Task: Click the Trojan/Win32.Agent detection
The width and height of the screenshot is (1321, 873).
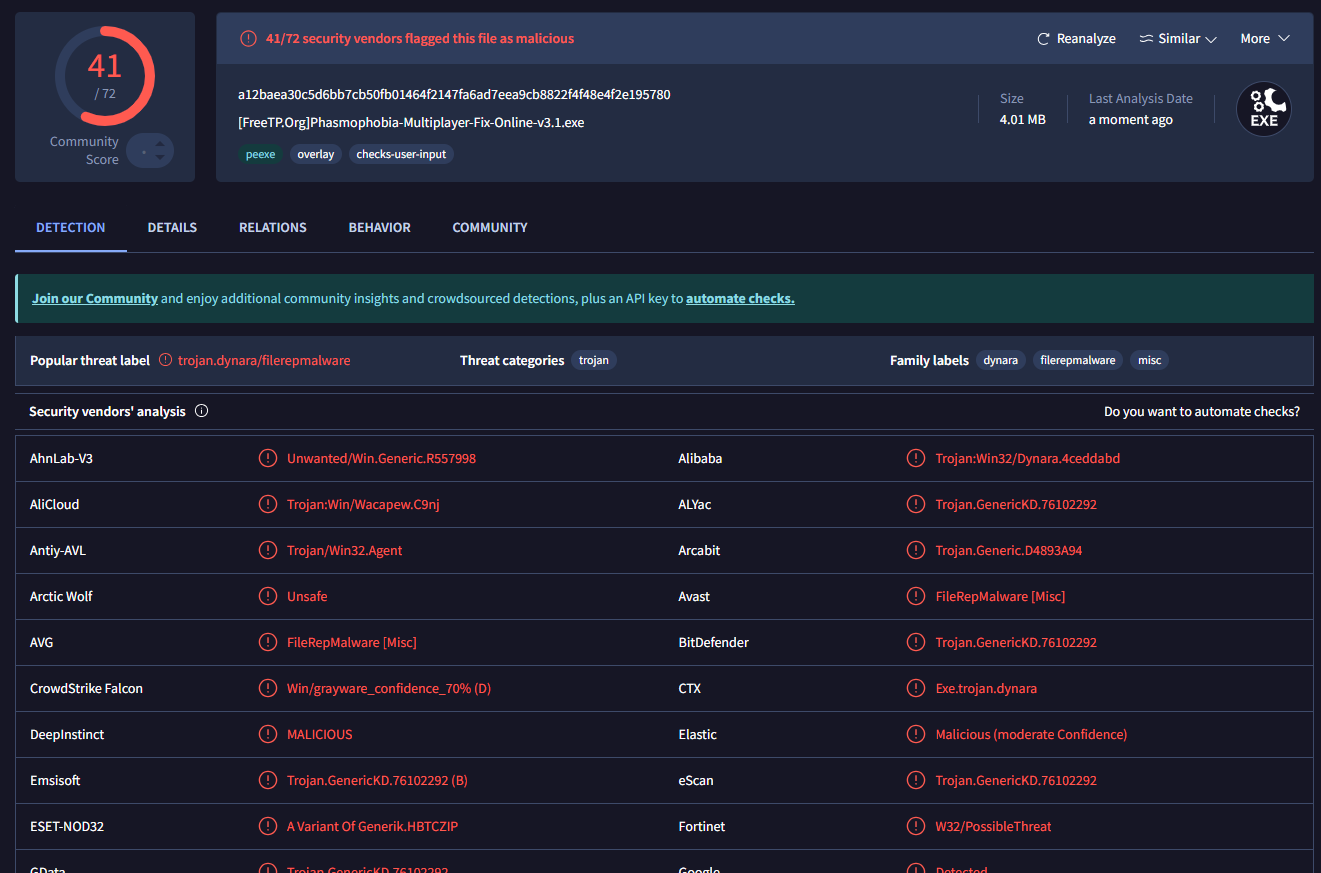Action: (345, 550)
